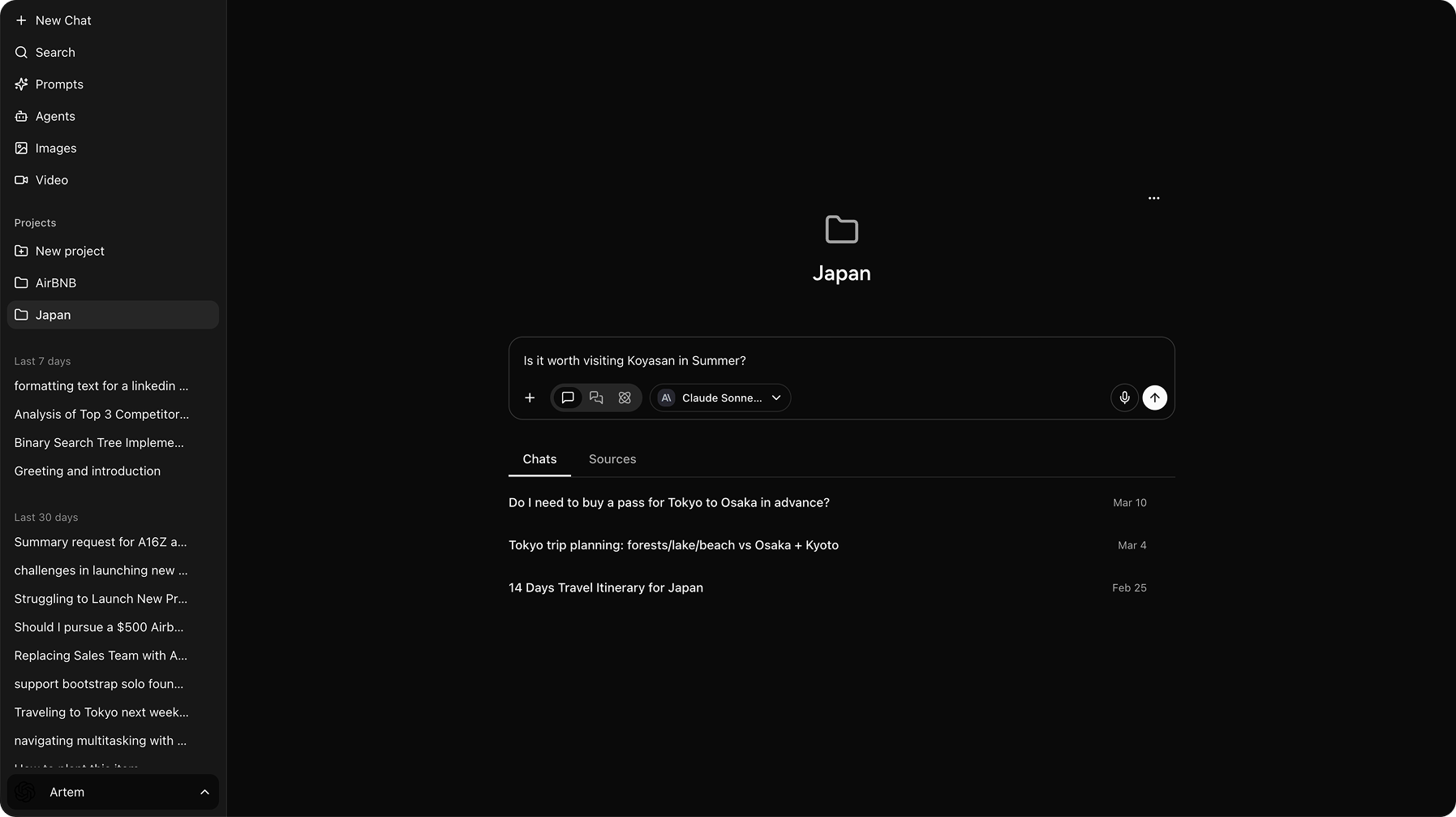The image size is (1456, 817).
Task: Open the AirBNB project folder
Action: click(55, 283)
